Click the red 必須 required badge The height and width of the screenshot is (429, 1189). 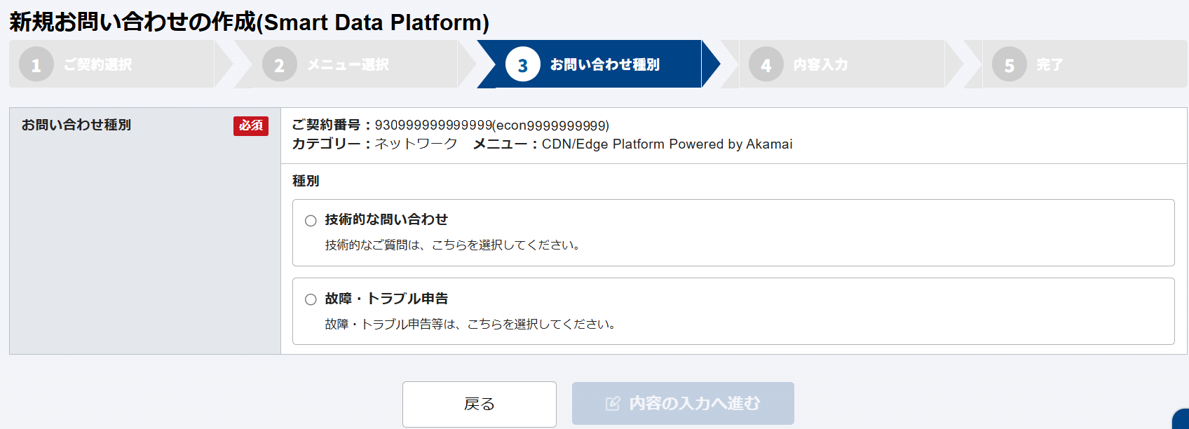251,126
